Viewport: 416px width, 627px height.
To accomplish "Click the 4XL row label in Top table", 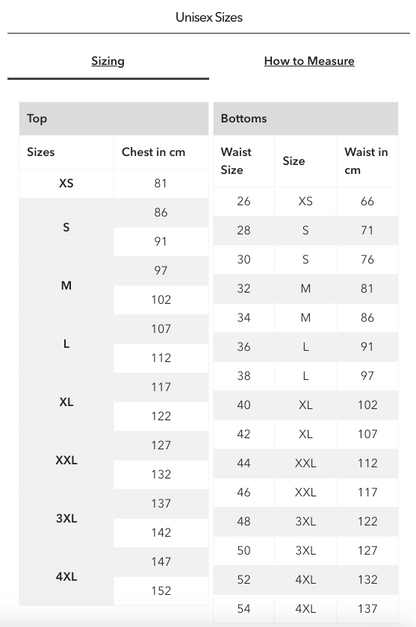I will (66, 577).
